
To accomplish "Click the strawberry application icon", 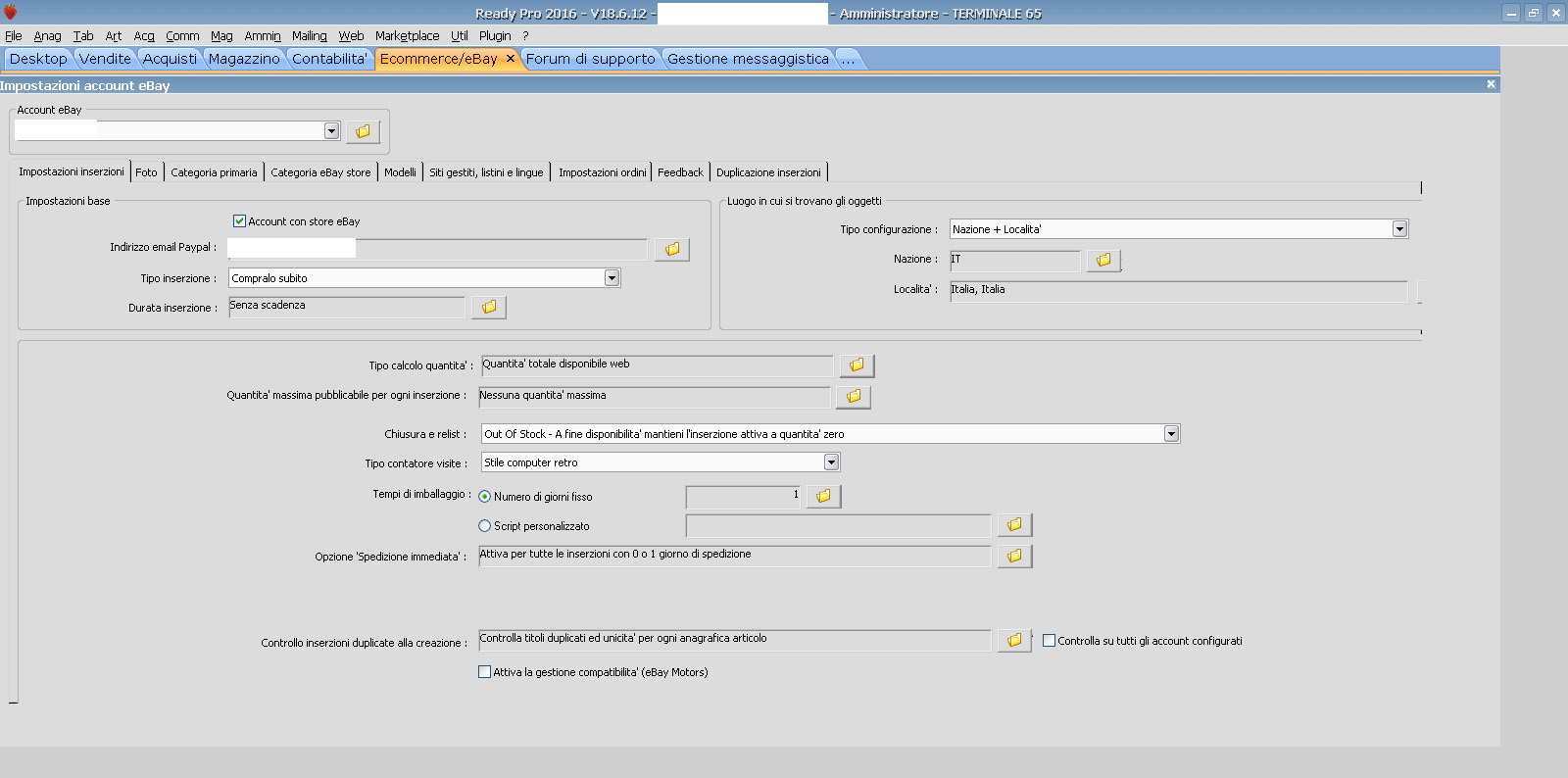I will (x=11, y=13).
